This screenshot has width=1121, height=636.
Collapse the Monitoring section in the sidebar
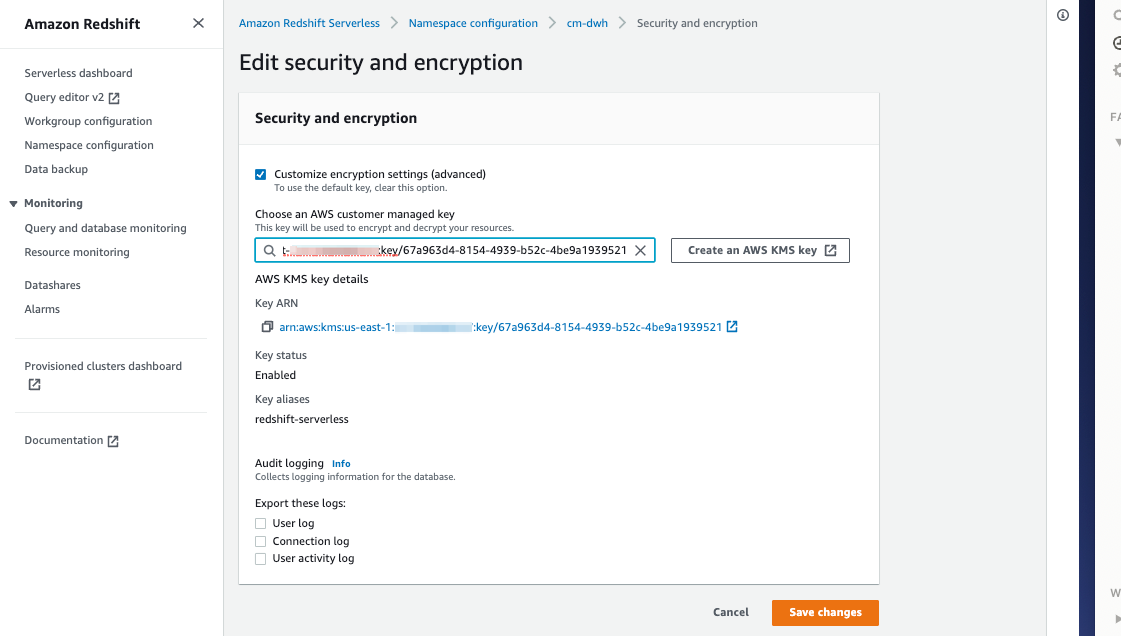[x=11, y=203]
